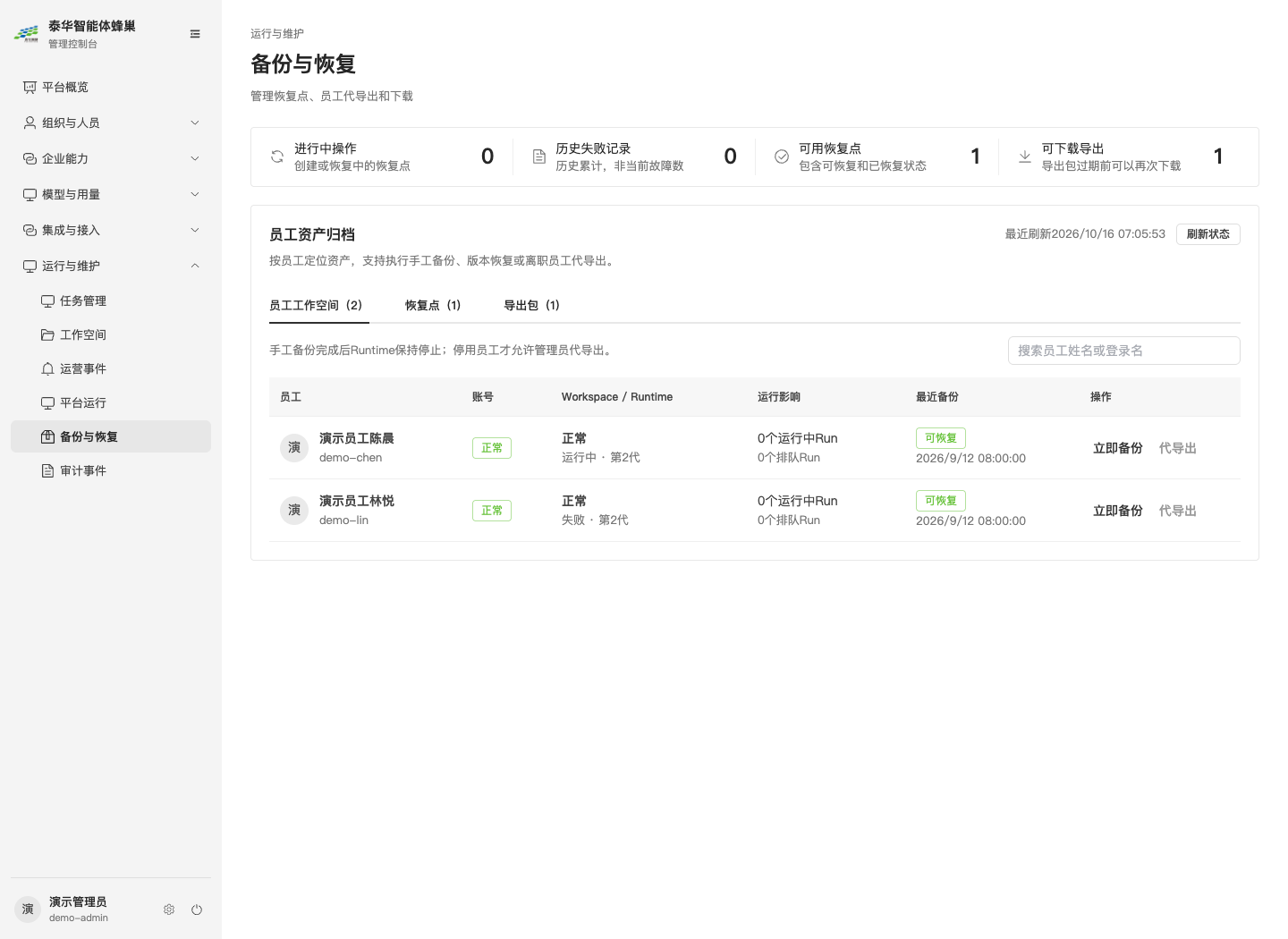The height and width of the screenshot is (939, 1288).
Task: Click the 平台运行 monitor icon
Action: pyautogui.click(x=47, y=402)
